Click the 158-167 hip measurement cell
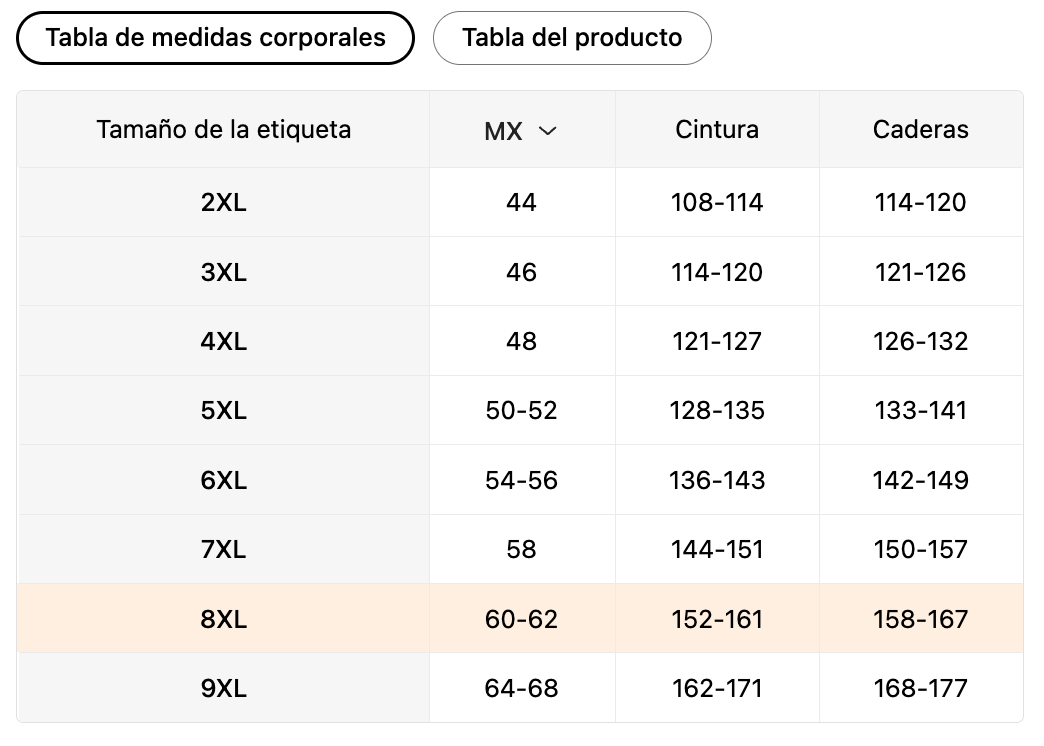 920,619
